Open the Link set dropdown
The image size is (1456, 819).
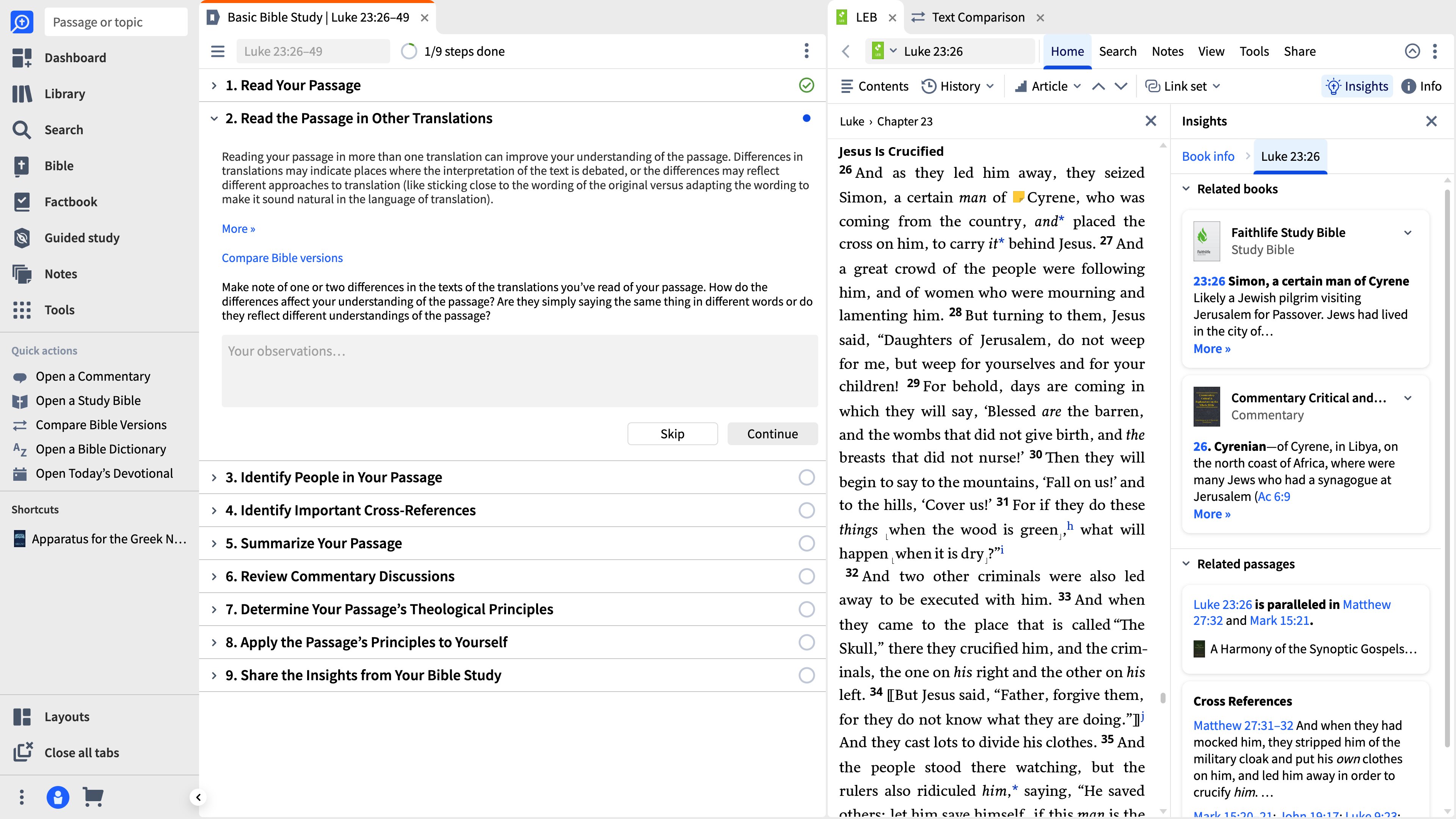1183,86
